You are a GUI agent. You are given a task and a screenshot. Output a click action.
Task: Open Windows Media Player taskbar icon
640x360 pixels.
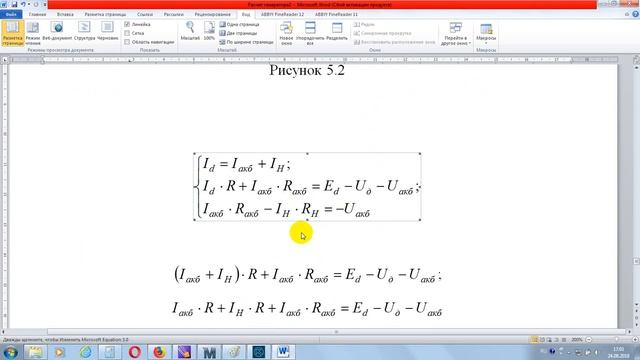coord(60,352)
